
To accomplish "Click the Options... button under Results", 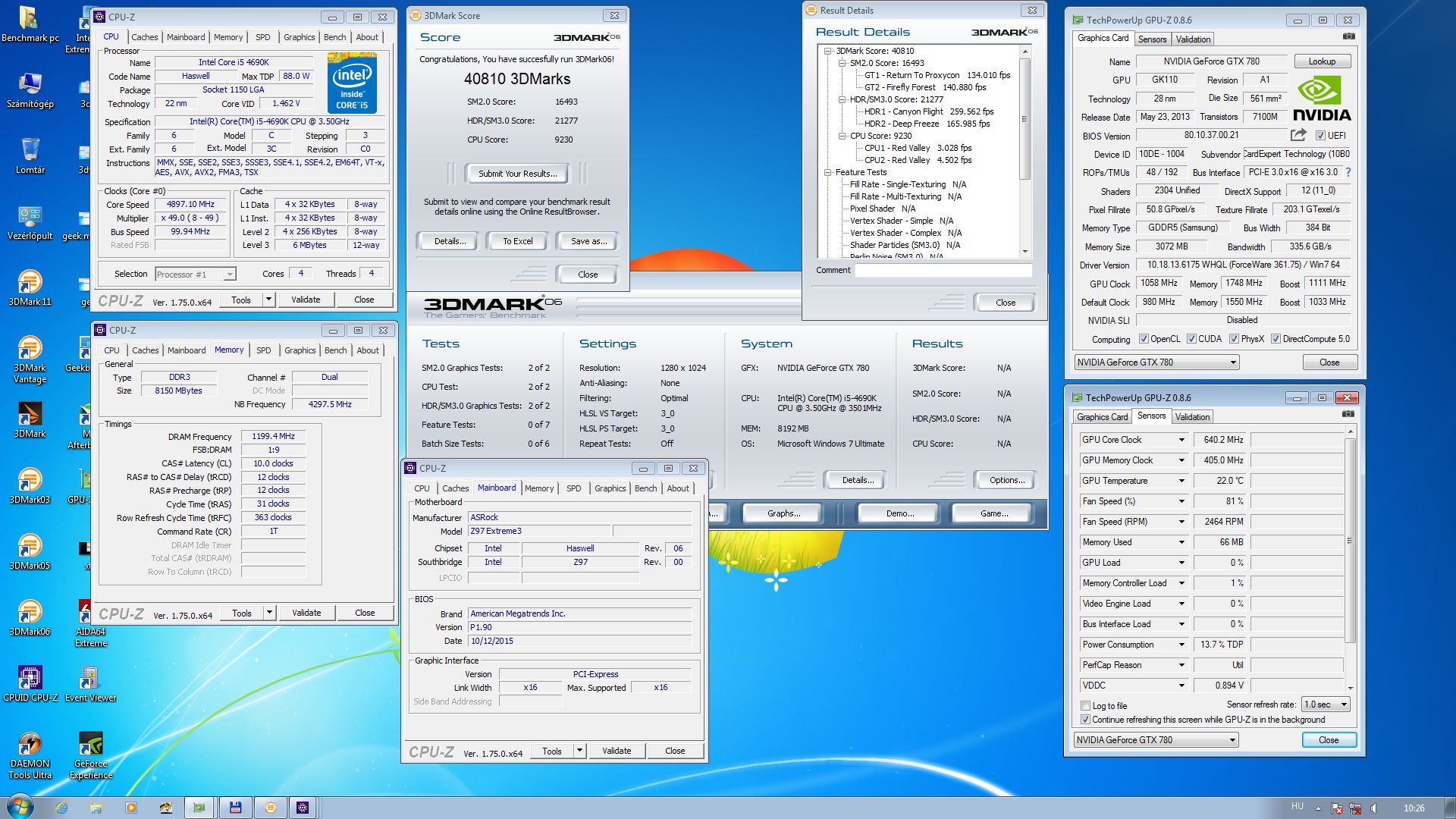I will (x=1006, y=480).
